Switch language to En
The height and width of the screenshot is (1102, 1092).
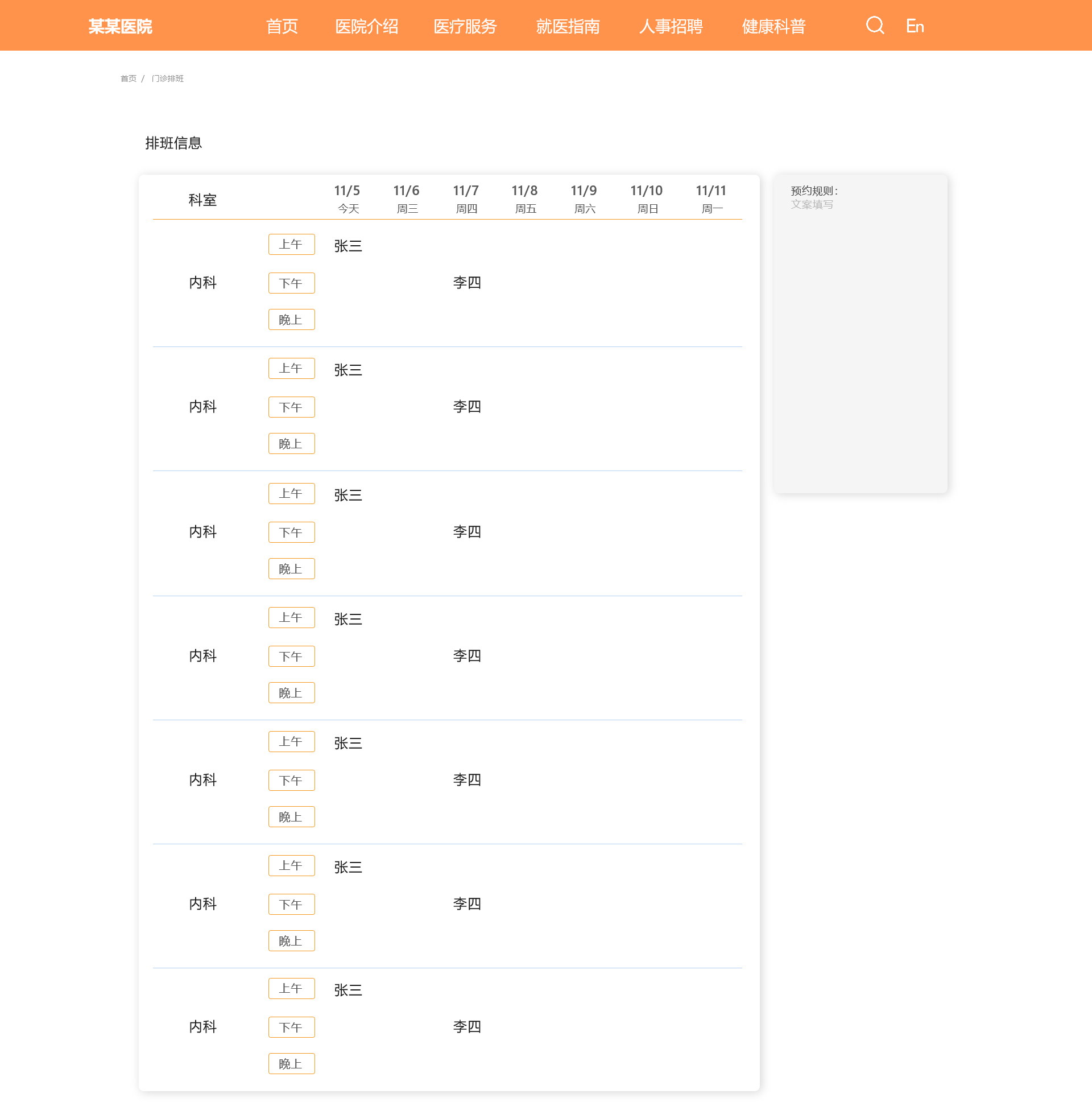[x=915, y=26]
